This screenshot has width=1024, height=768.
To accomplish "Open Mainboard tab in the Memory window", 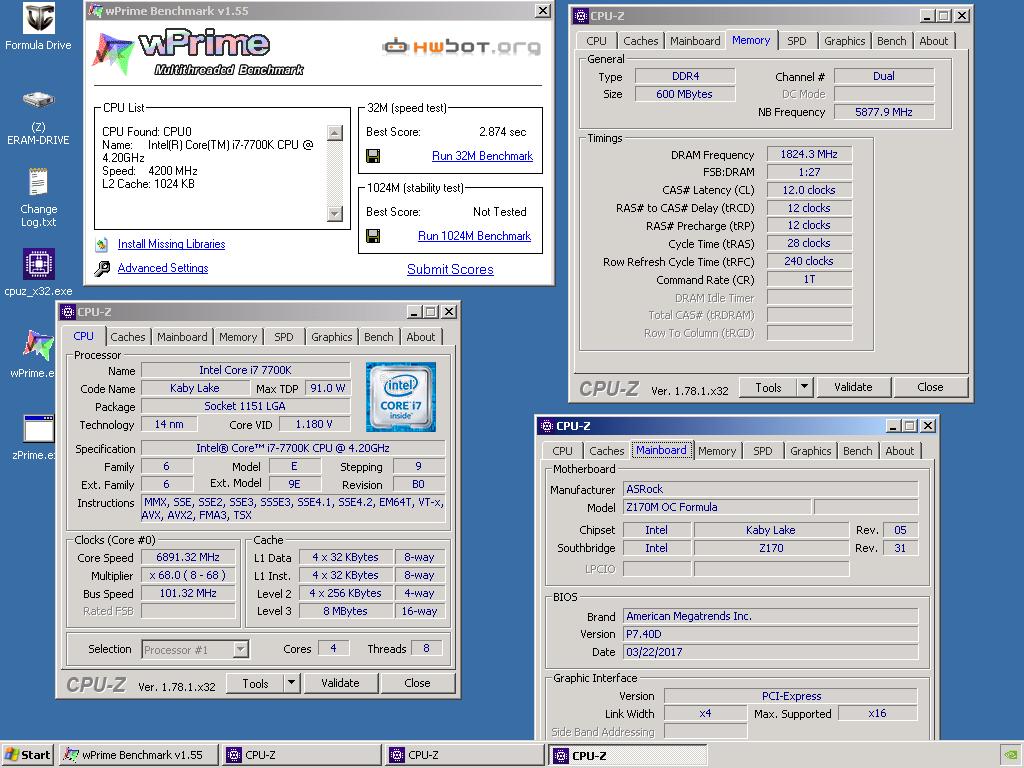I will tap(695, 41).
